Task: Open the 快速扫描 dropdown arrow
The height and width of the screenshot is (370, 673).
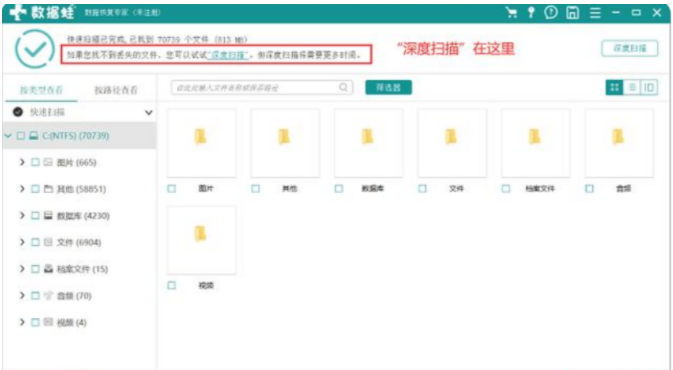Action: tap(149, 112)
